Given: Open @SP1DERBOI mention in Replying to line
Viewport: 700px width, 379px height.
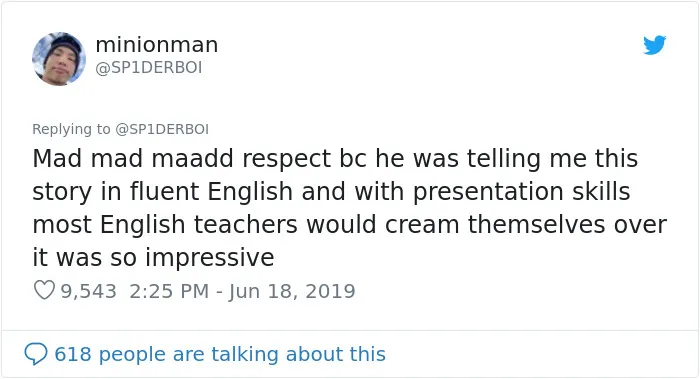Looking at the screenshot, I should pyautogui.click(x=162, y=129).
